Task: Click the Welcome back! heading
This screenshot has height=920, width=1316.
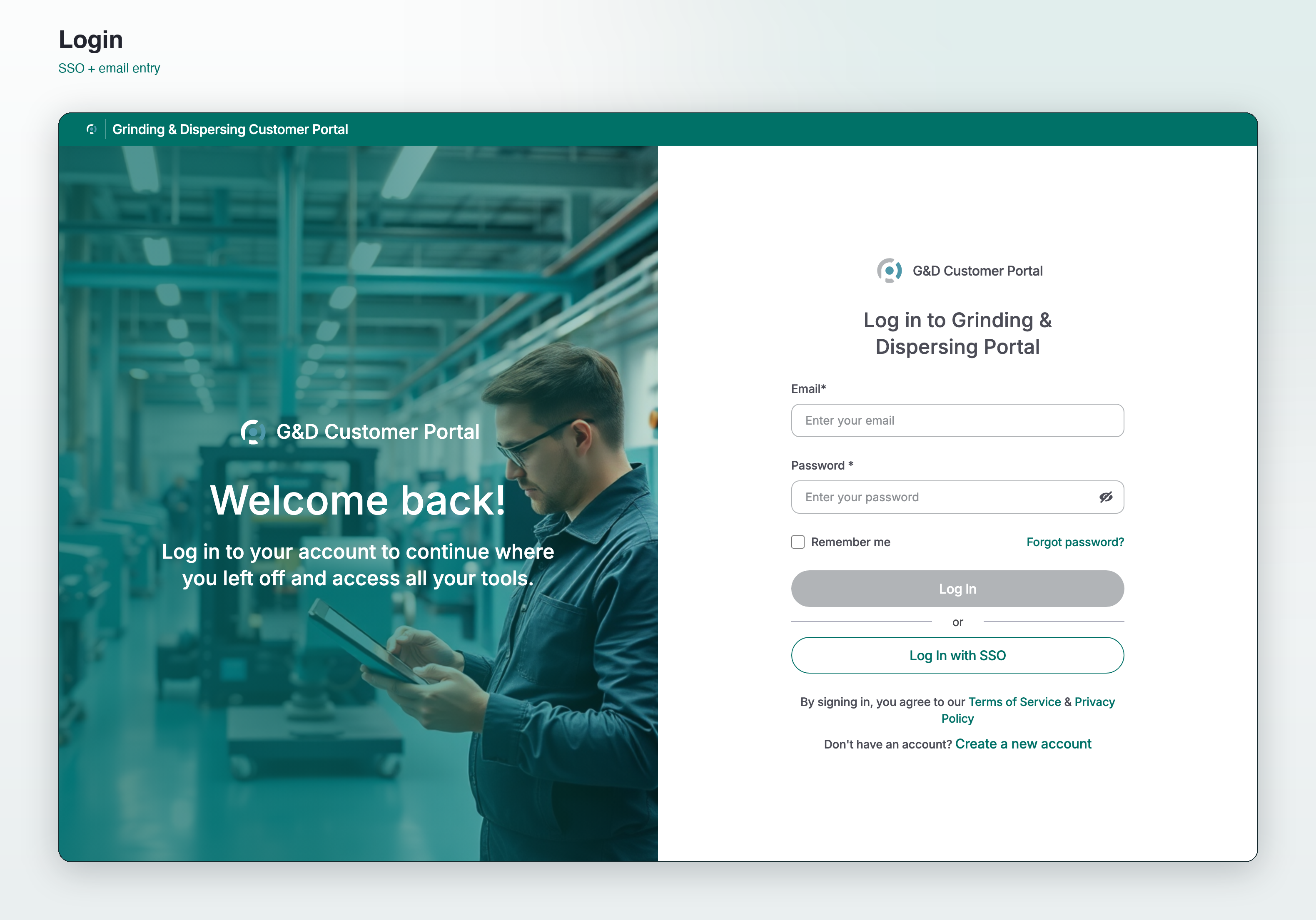Action: (358, 500)
